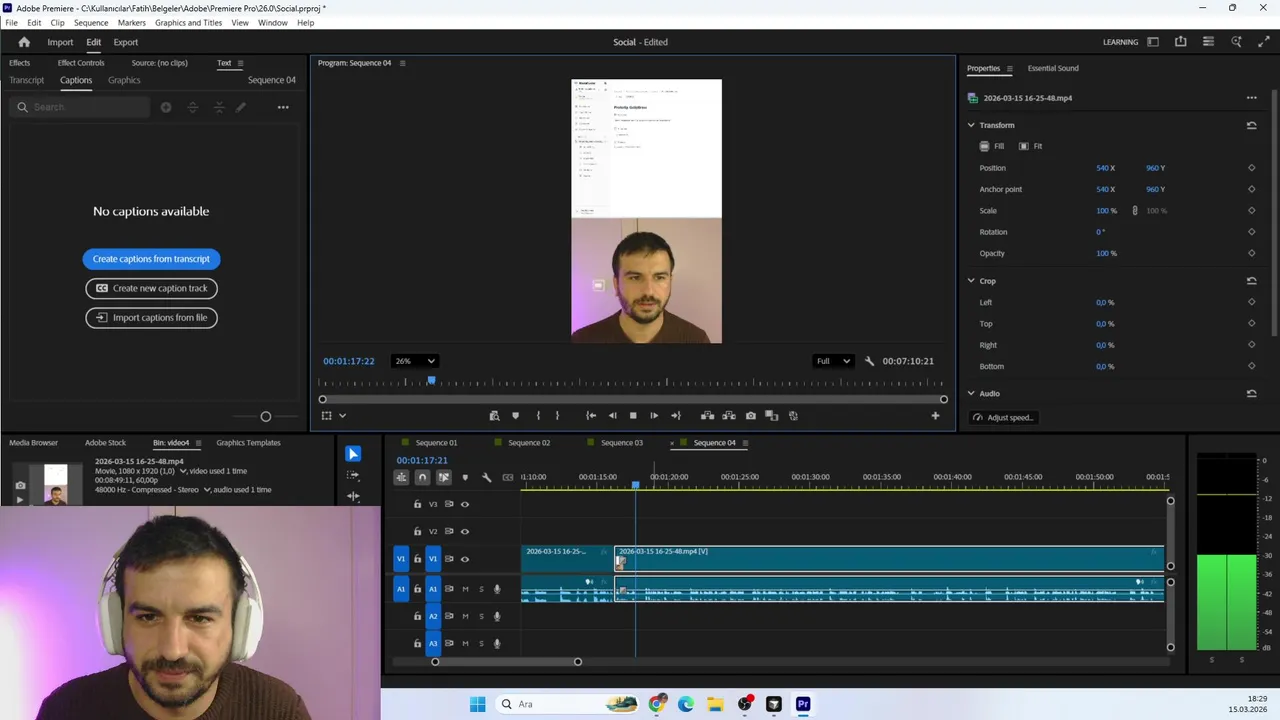Open the Home screen icon
This screenshot has height=720, width=1280.
coord(24,42)
